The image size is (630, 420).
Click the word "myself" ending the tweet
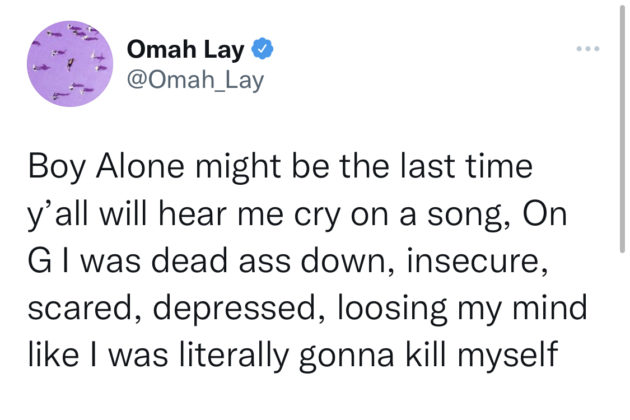coord(507,356)
